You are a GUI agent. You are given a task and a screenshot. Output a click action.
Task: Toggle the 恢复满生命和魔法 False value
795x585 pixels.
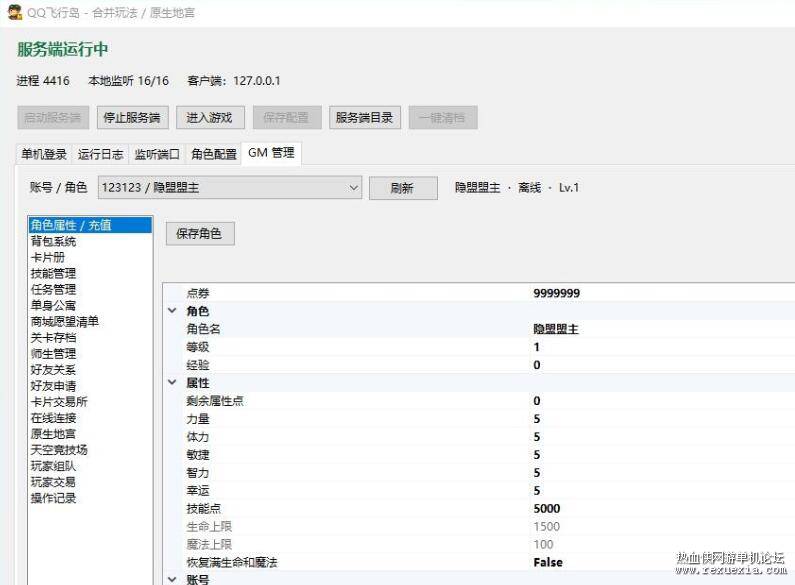tap(548, 562)
